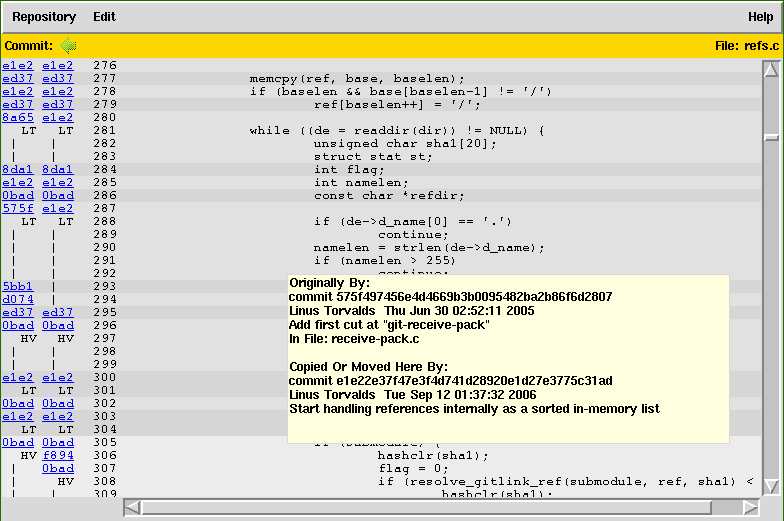The height and width of the screenshot is (521, 784).
Task: Open commit link 575f on line 287
Action: 18,208
